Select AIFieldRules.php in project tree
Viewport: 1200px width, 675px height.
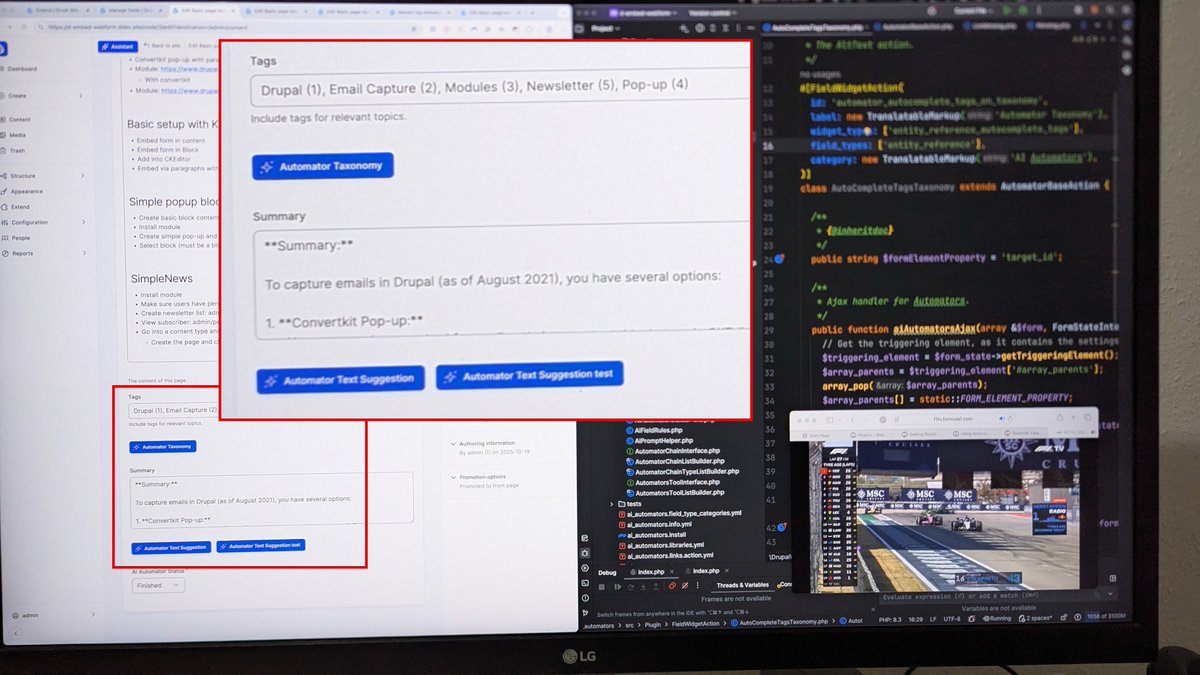click(657, 429)
